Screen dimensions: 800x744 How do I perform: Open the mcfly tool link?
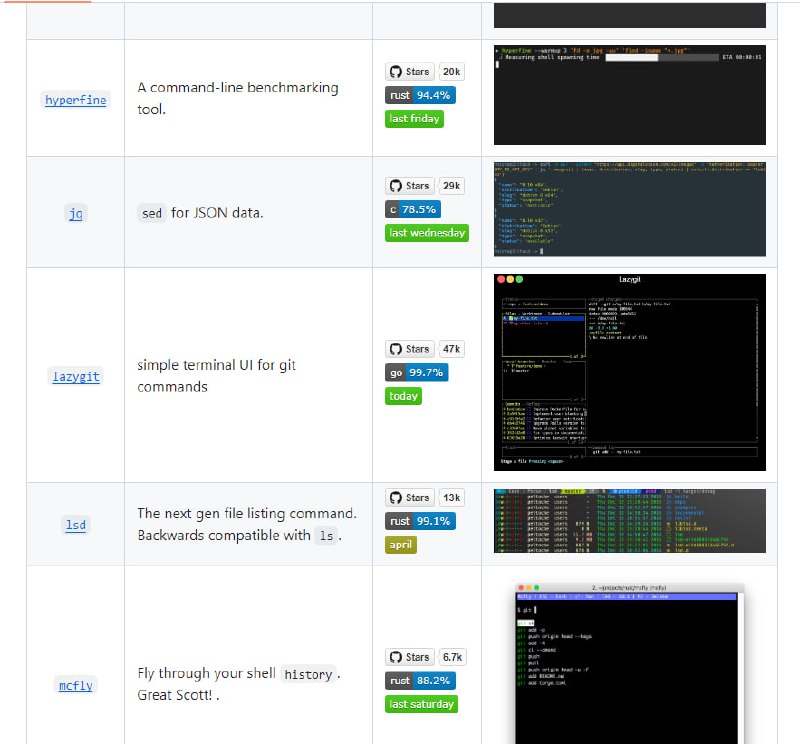click(x=75, y=686)
